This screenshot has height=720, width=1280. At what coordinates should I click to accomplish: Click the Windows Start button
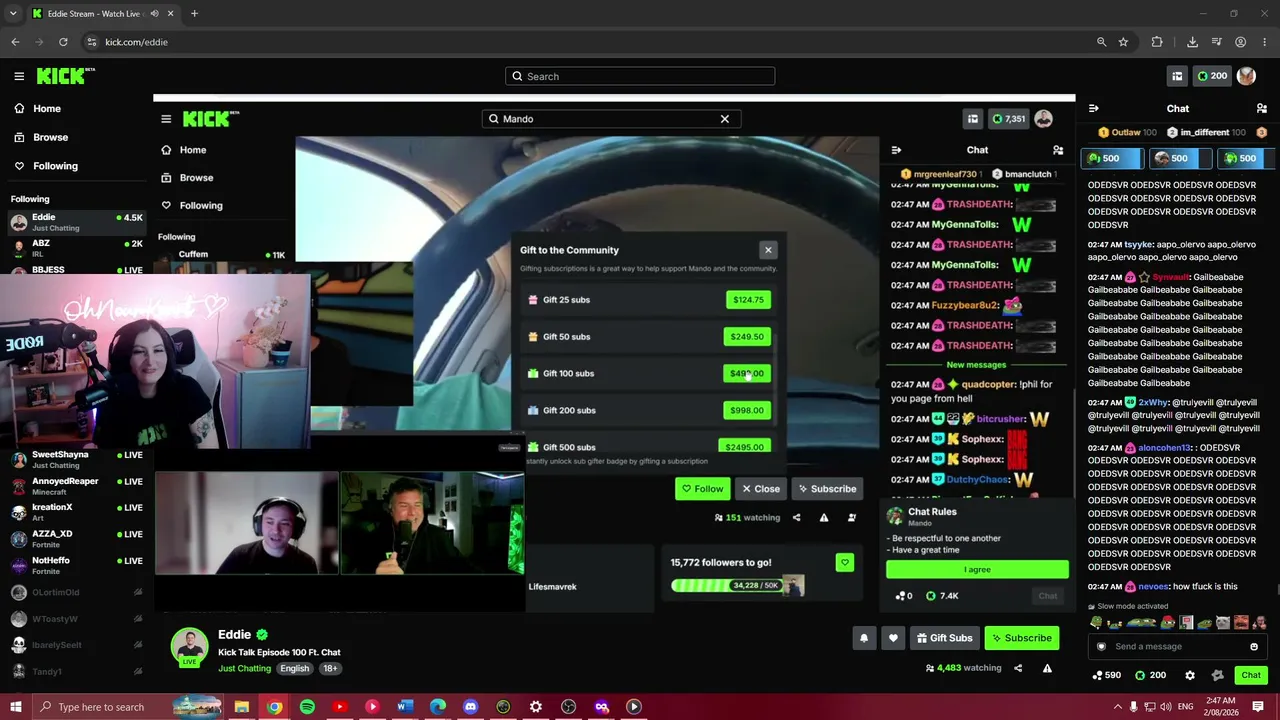point(16,707)
